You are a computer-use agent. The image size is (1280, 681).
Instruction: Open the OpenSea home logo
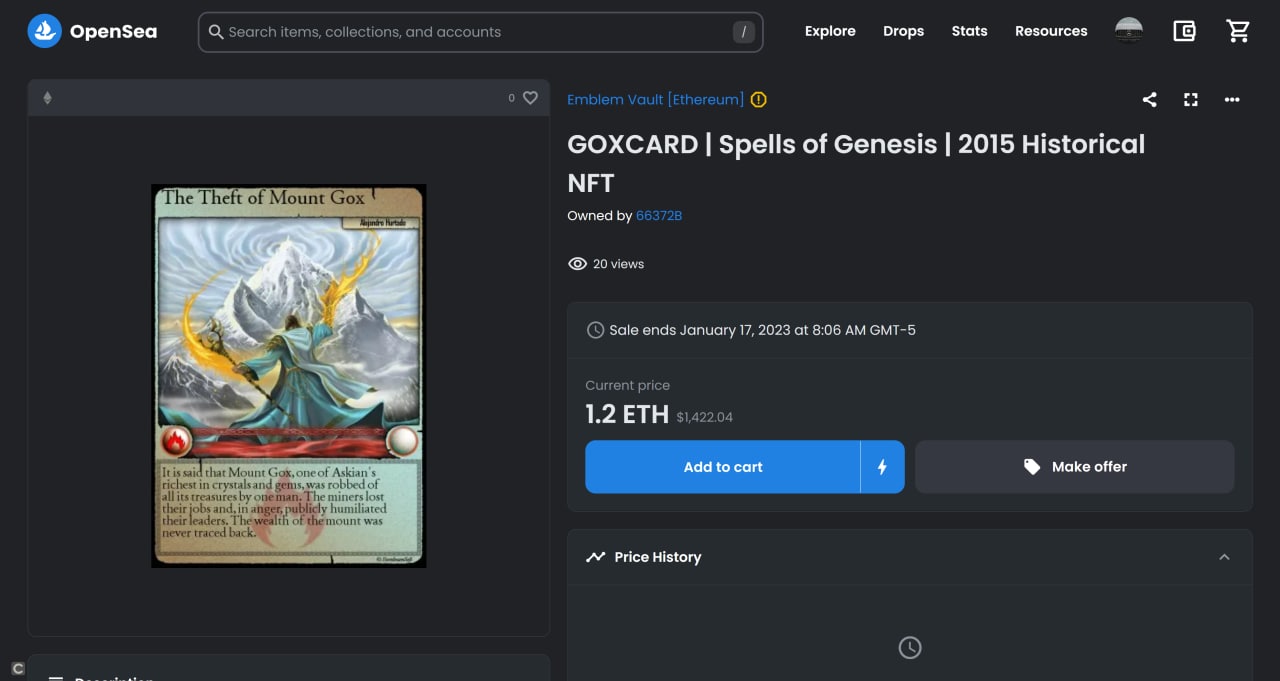point(92,32)
